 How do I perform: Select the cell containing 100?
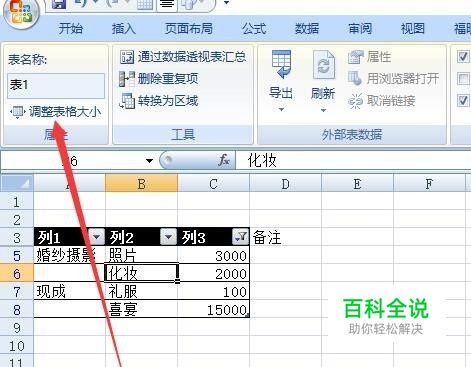click(213, 291)
